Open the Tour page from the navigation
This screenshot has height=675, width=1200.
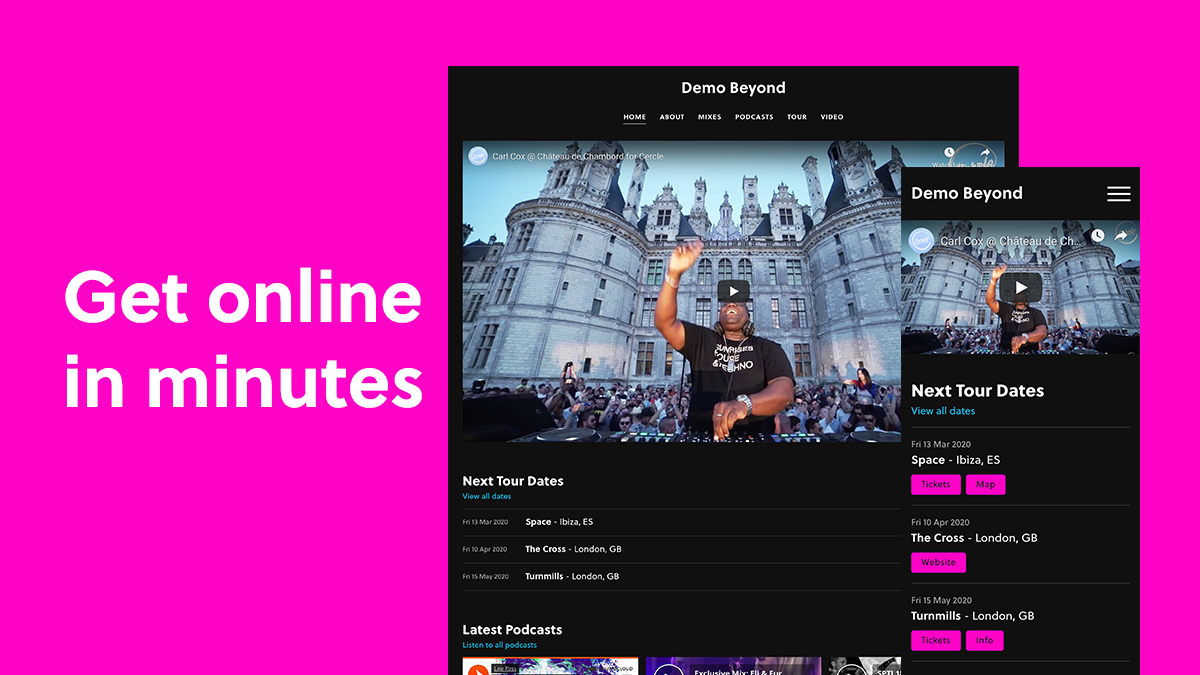797,117
